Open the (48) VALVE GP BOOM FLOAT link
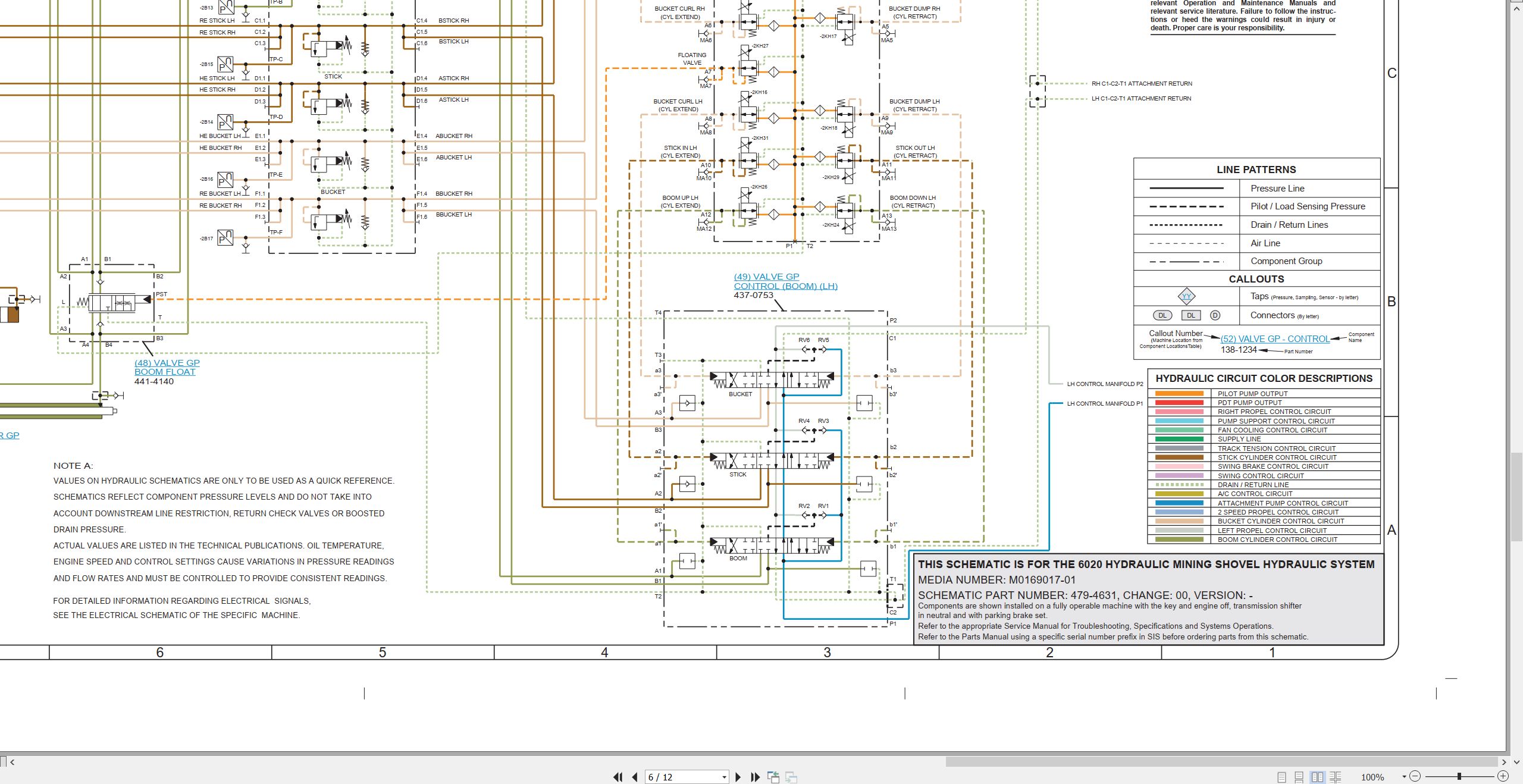 click(167, 367)
